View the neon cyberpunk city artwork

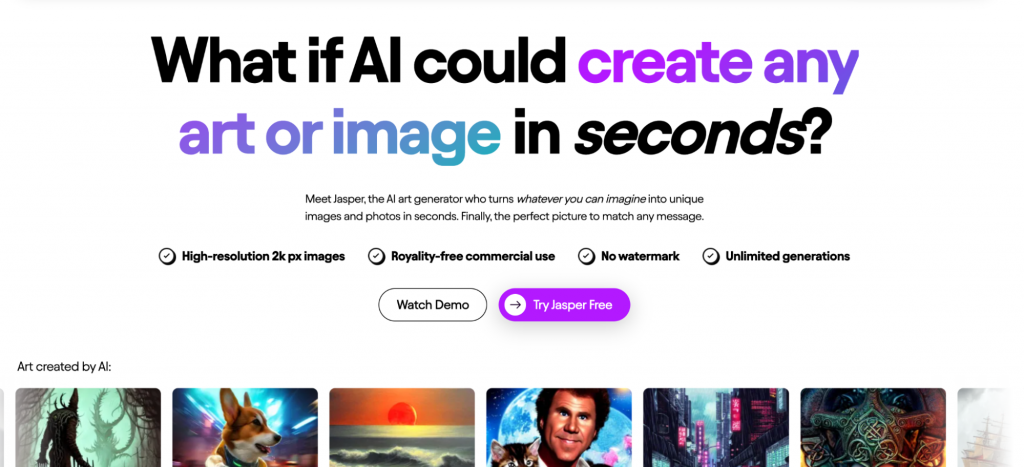pos(716,428)
